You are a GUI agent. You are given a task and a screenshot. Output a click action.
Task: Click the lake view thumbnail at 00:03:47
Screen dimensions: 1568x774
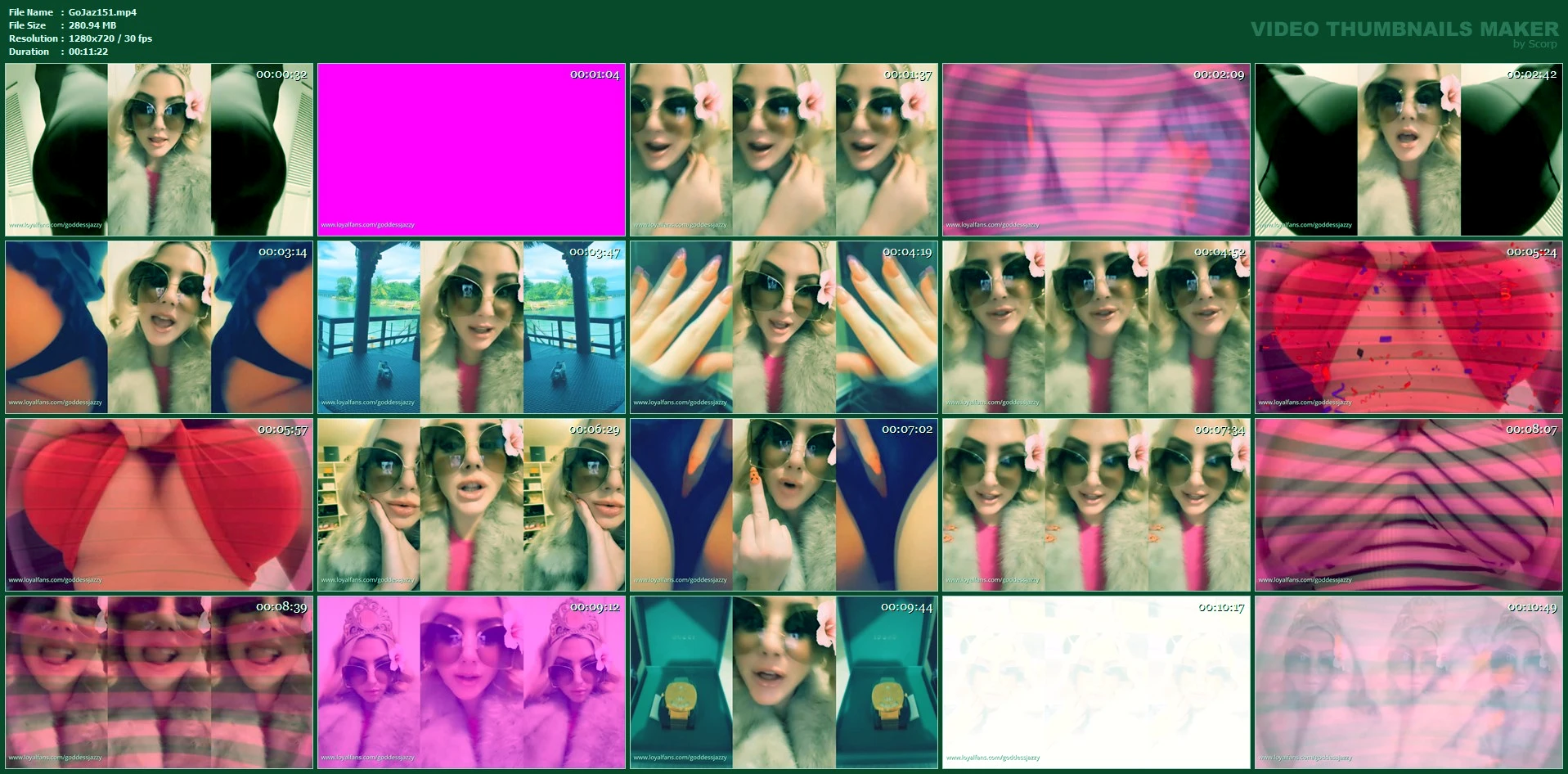[x=471, y=327]
